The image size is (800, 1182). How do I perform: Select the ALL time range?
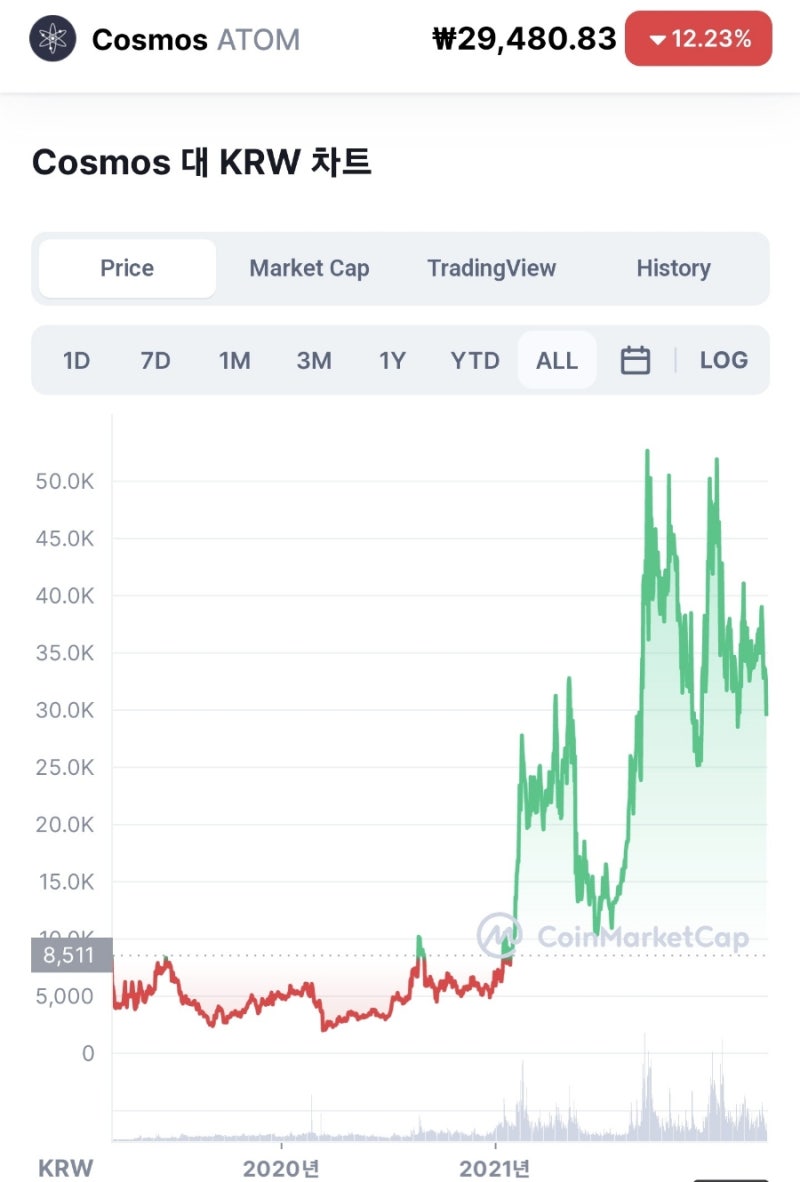(x=557, y=360)
